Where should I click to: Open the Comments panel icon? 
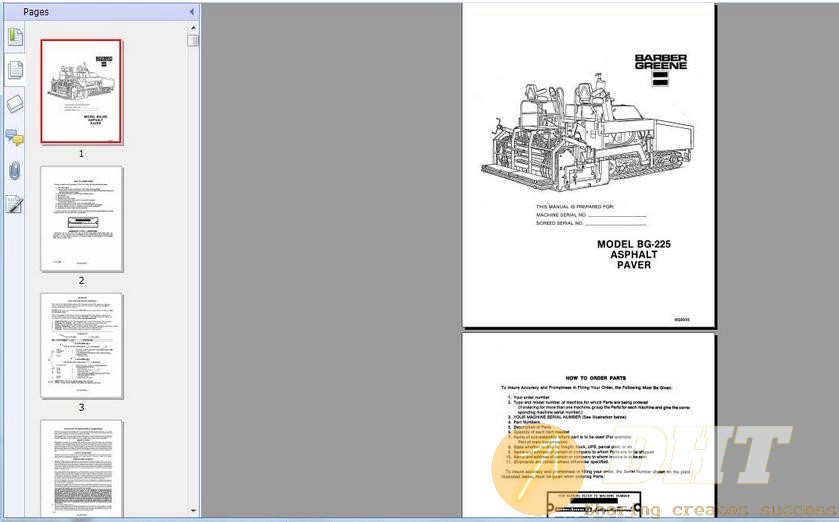click(15, 137)
